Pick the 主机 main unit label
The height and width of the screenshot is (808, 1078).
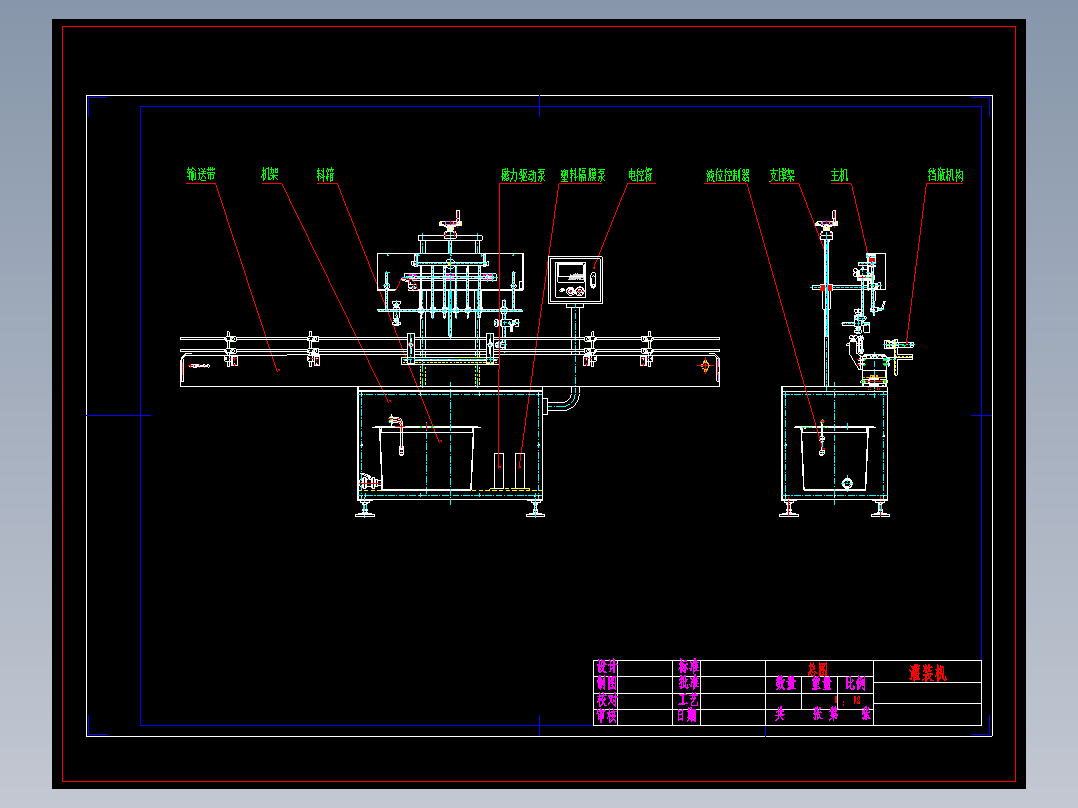tap(839, 175)
